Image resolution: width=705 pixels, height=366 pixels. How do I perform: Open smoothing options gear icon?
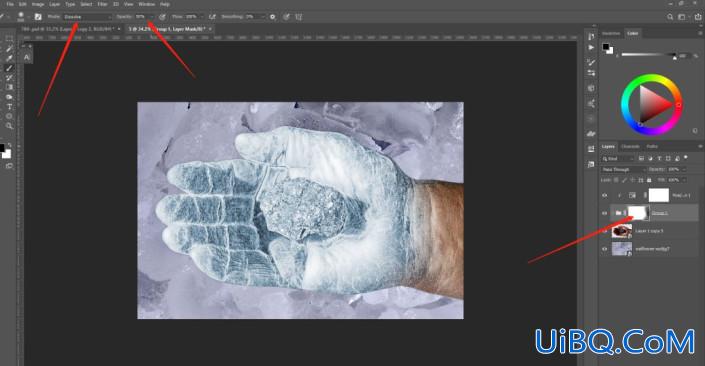point(272,17)
